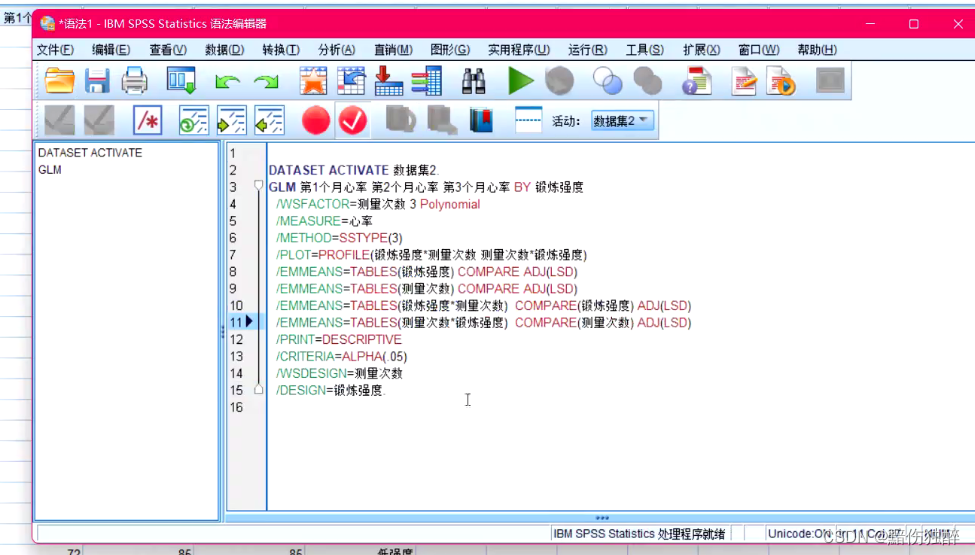Click the greyed copy cup icon
975x555 pixels.
[401, 119]
